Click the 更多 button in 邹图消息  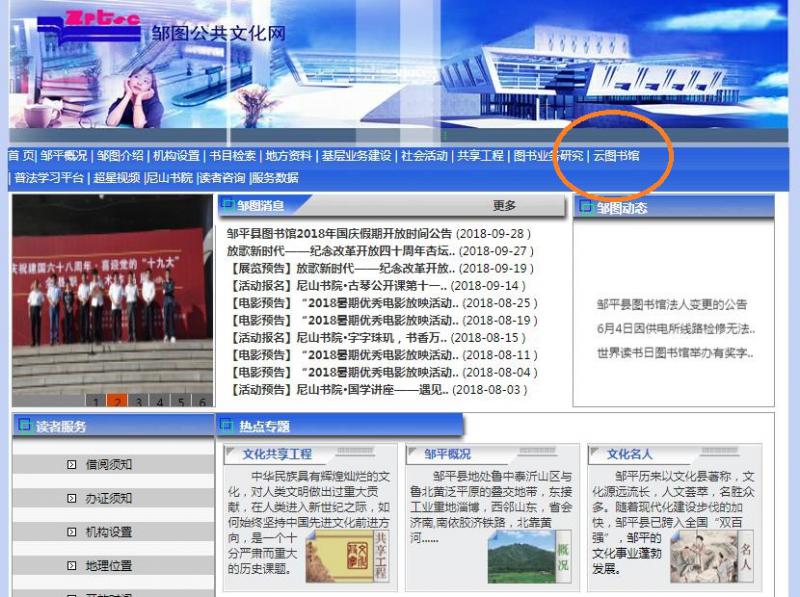(x=505, y=206)
